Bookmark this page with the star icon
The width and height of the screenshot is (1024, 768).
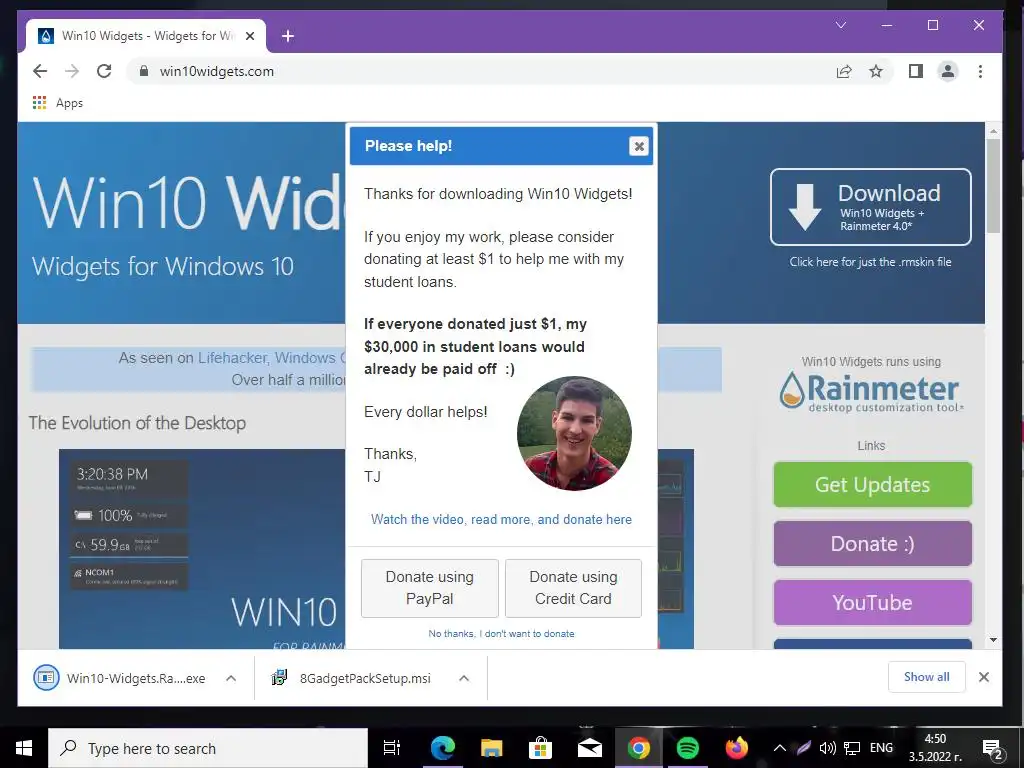(876, 71)
